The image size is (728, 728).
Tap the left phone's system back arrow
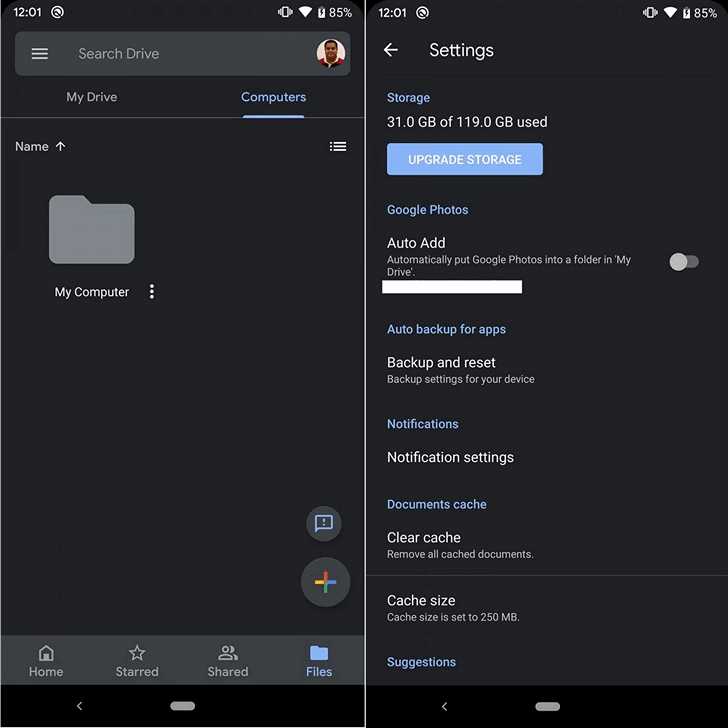79,706
